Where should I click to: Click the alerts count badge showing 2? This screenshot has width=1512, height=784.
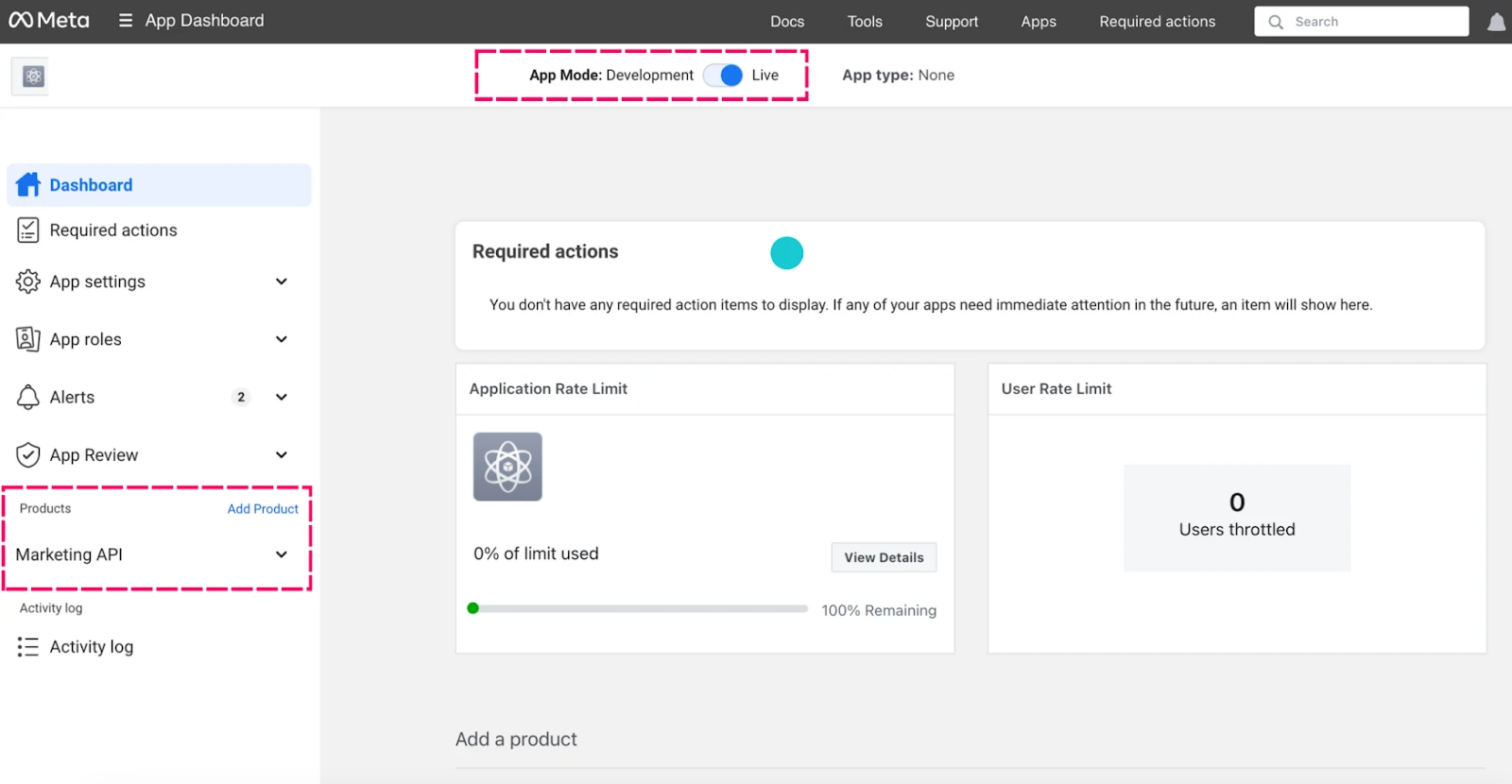coord(241,397)
